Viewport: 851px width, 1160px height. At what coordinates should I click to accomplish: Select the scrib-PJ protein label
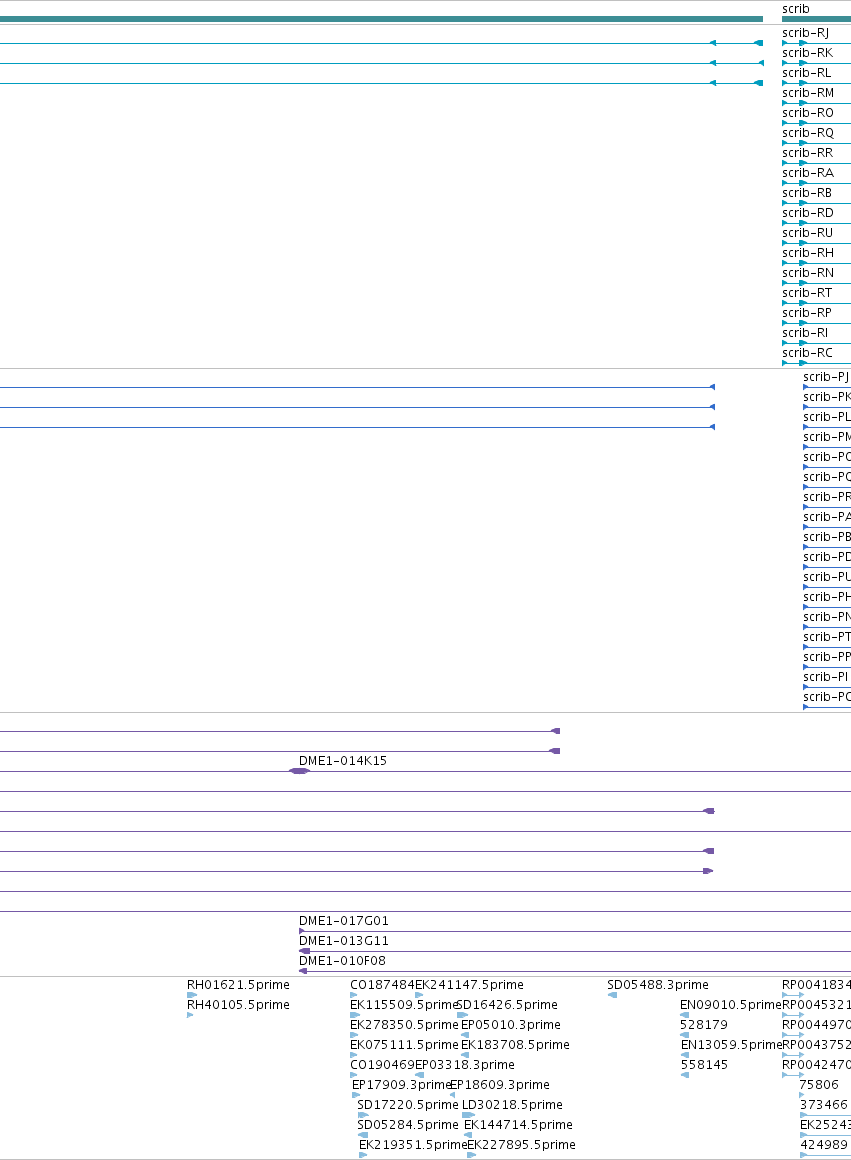[x=826, y=377]
